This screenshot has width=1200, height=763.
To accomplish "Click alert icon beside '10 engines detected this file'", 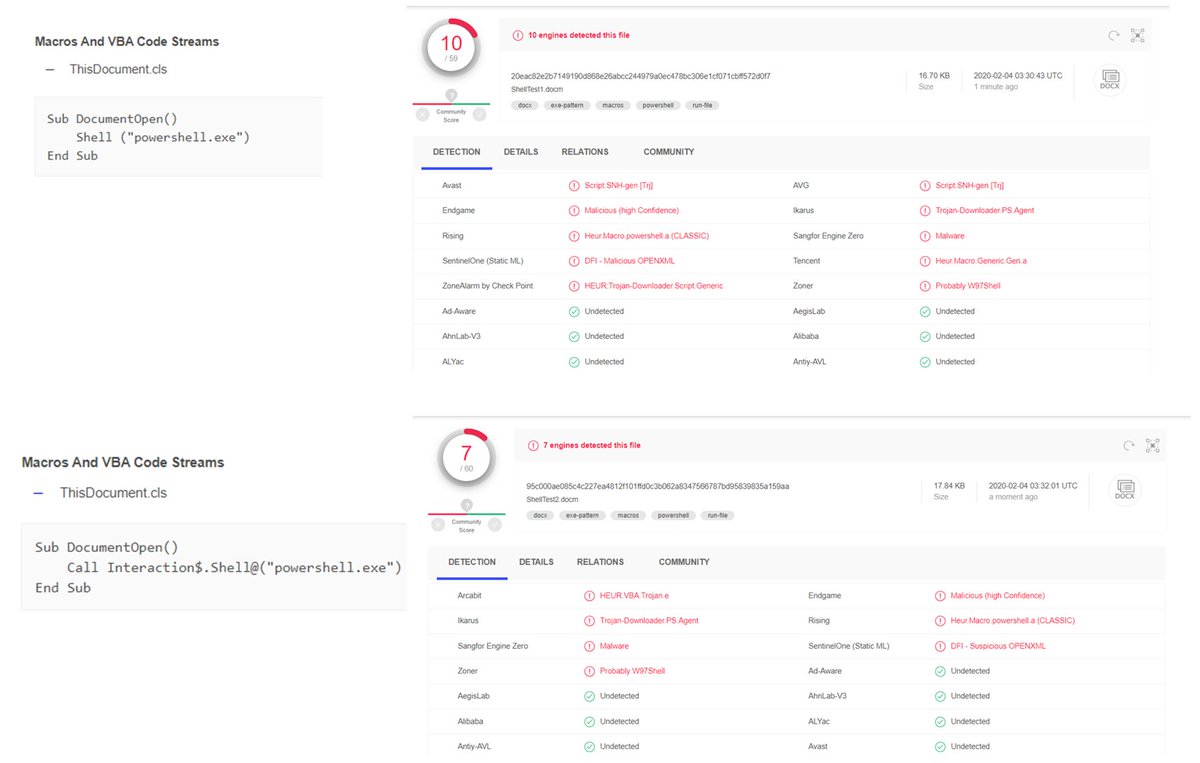I will [x=518, y=35].
